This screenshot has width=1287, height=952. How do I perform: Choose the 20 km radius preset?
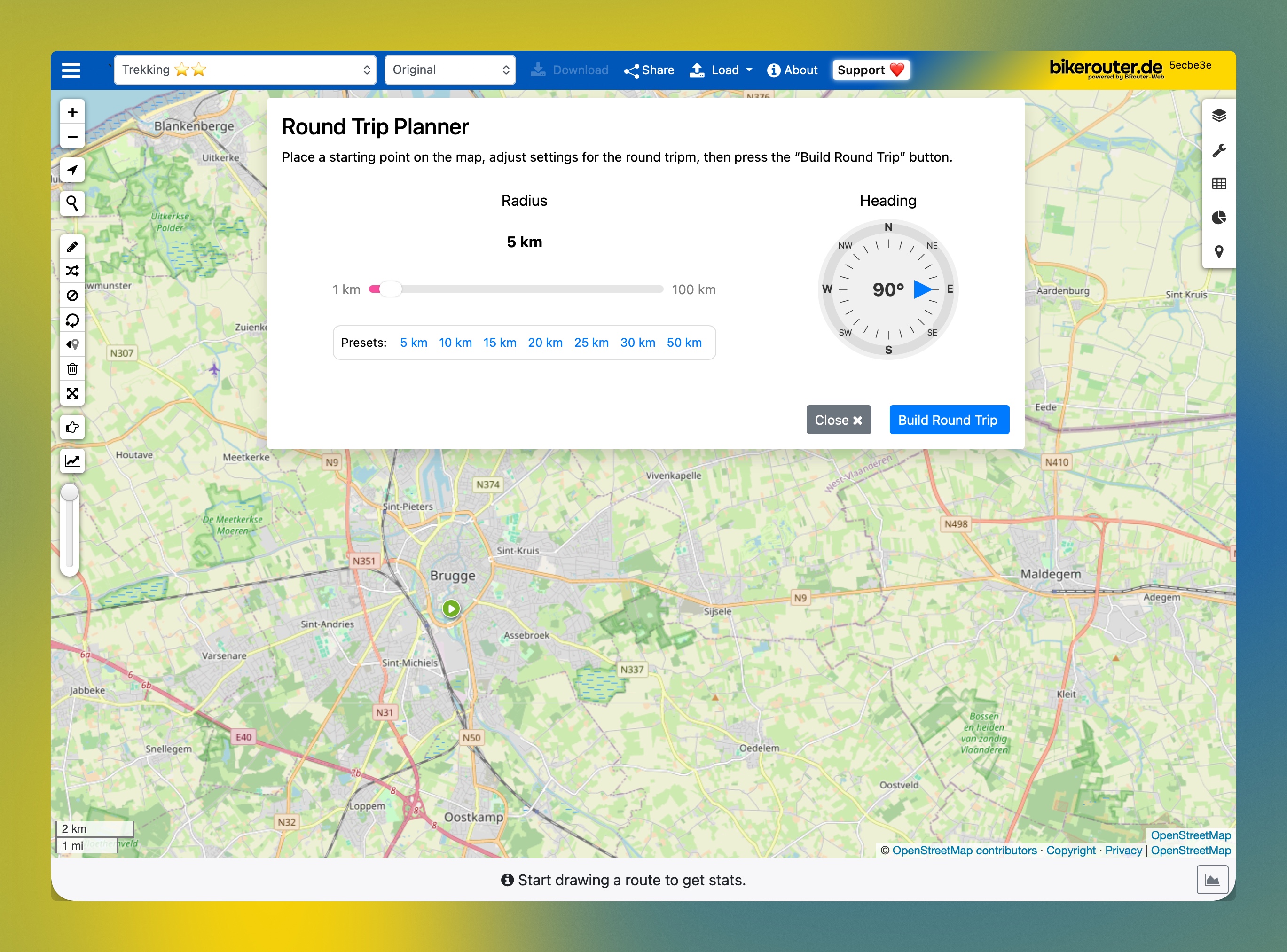[x=545, y=343]
